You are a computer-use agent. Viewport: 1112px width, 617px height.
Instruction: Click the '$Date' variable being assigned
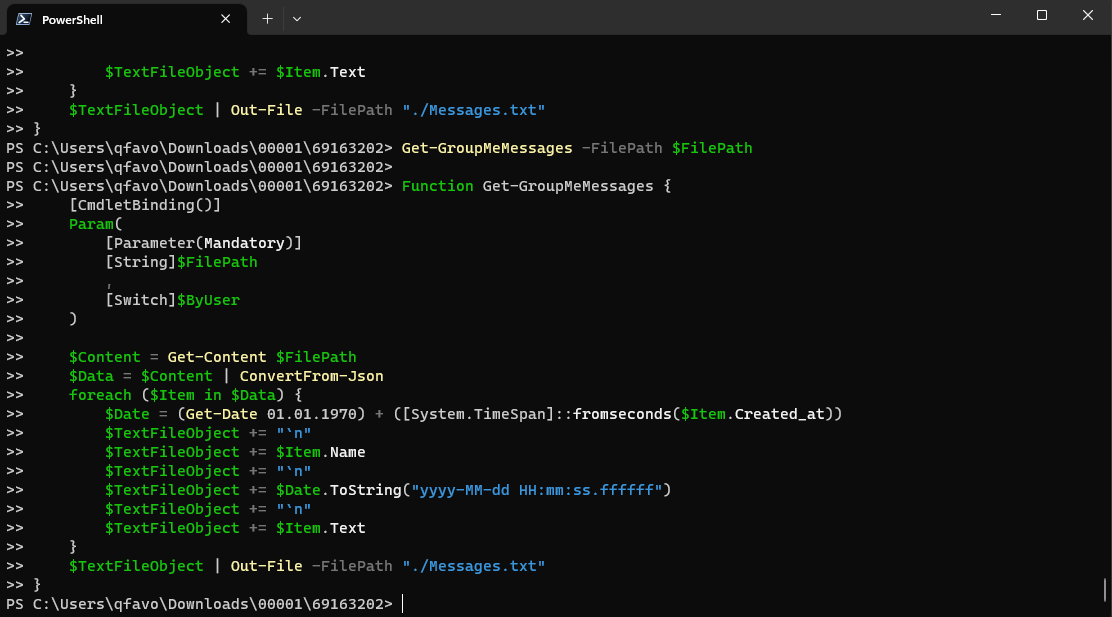click(x=127, y=414)
